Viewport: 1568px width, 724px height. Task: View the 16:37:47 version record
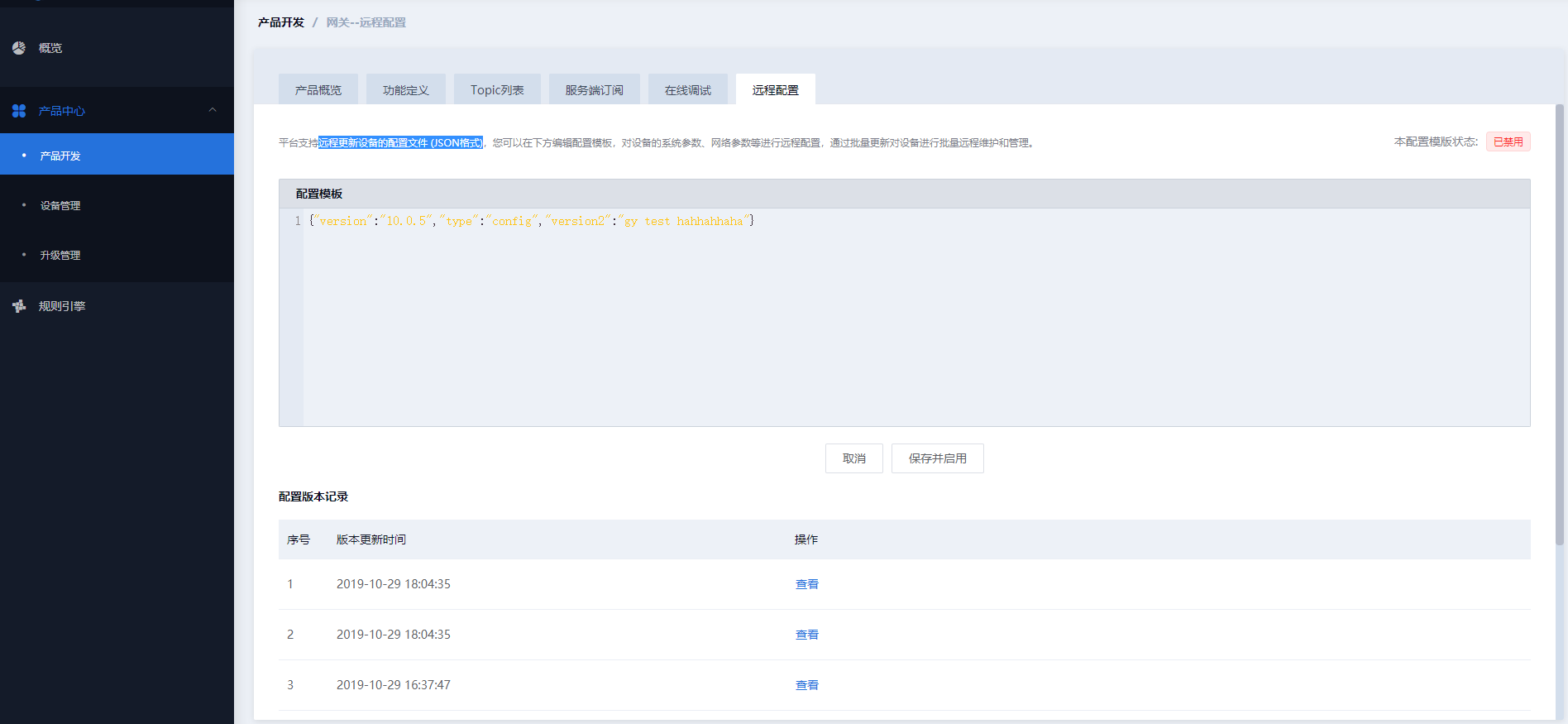[806, 685]
